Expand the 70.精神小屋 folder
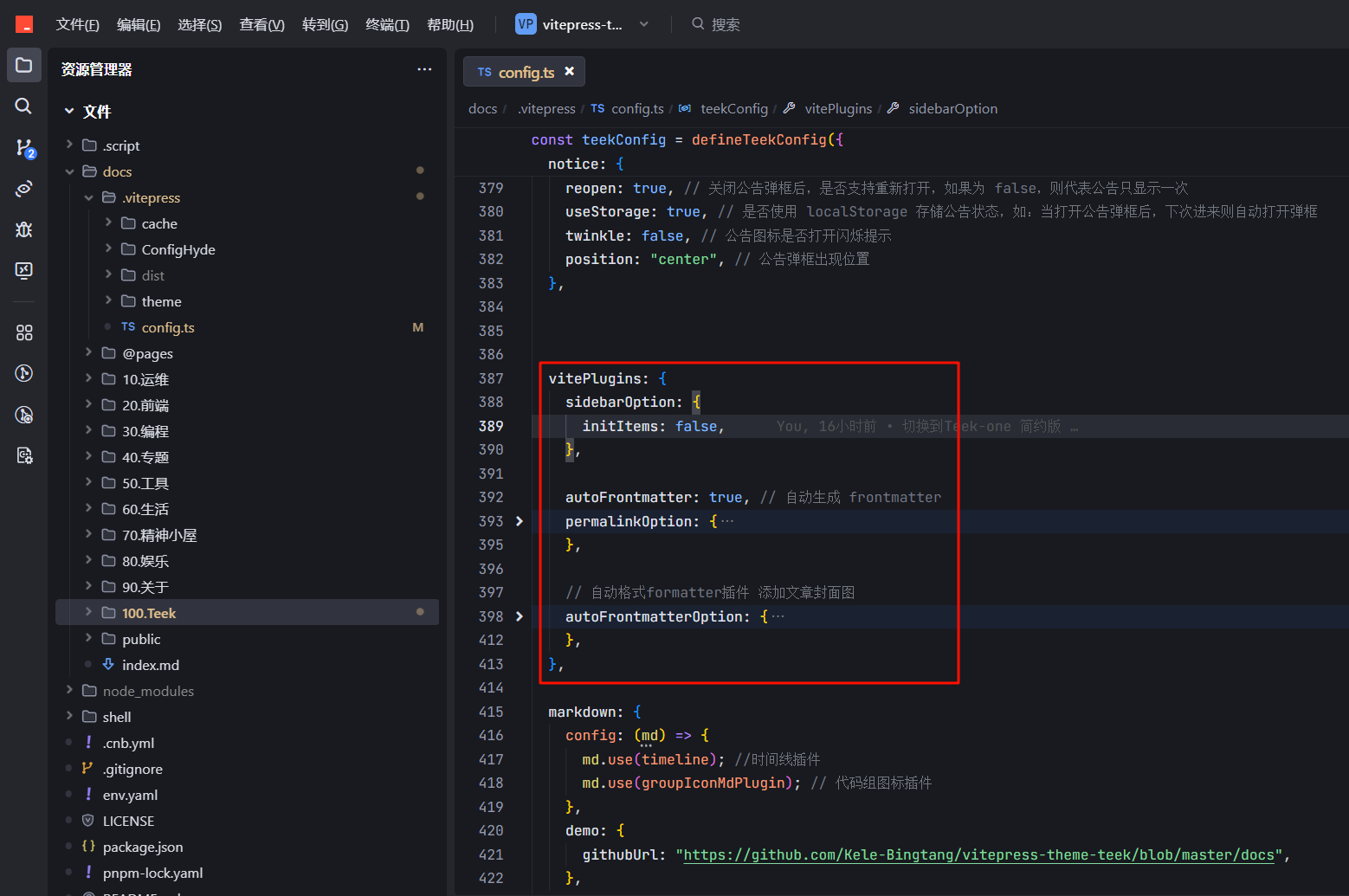Image resolution: width=1349 pixels, height=896 pixels. tap(88, 534)
